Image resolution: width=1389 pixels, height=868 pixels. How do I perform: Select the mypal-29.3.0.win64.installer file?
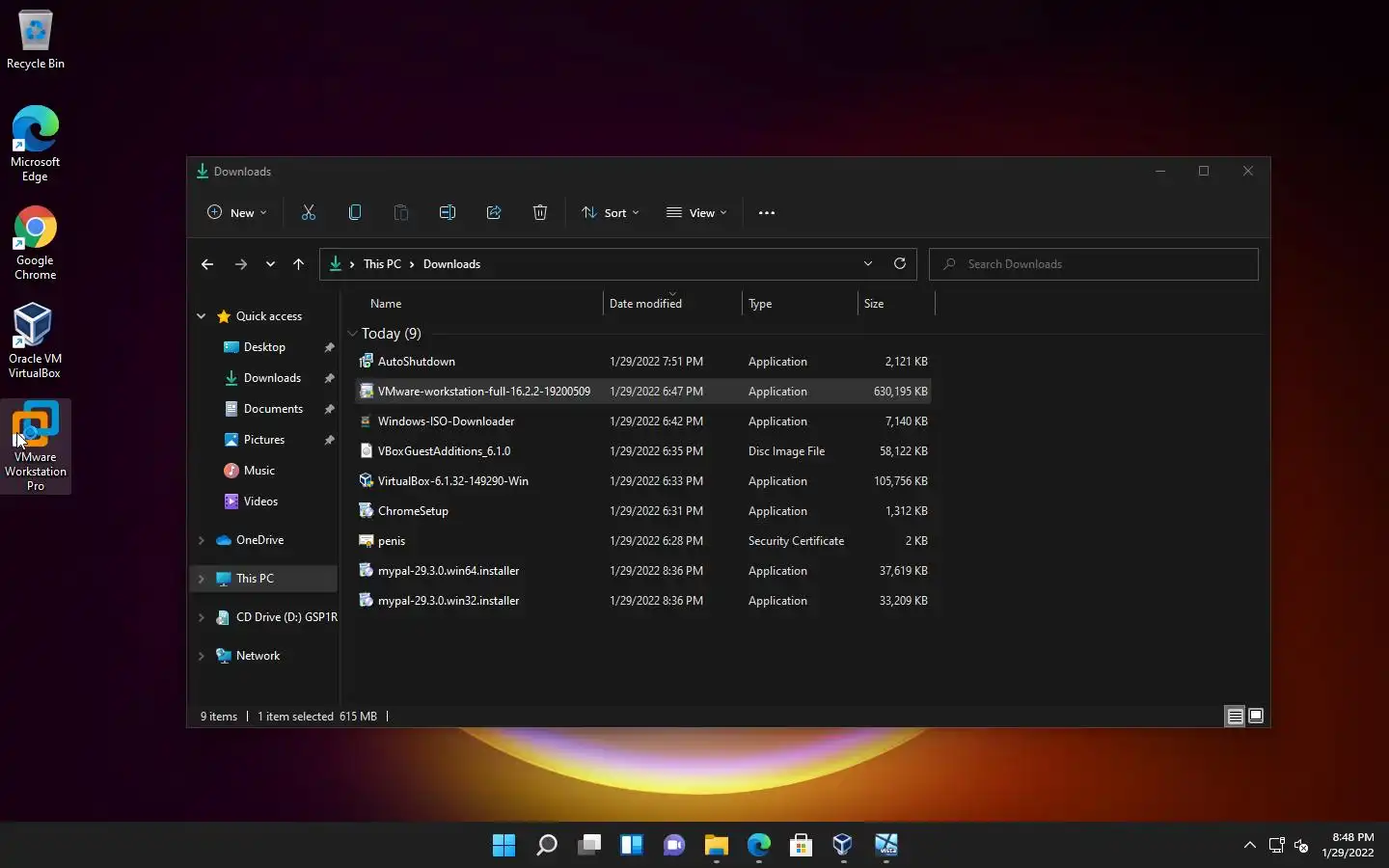point(642,571)
